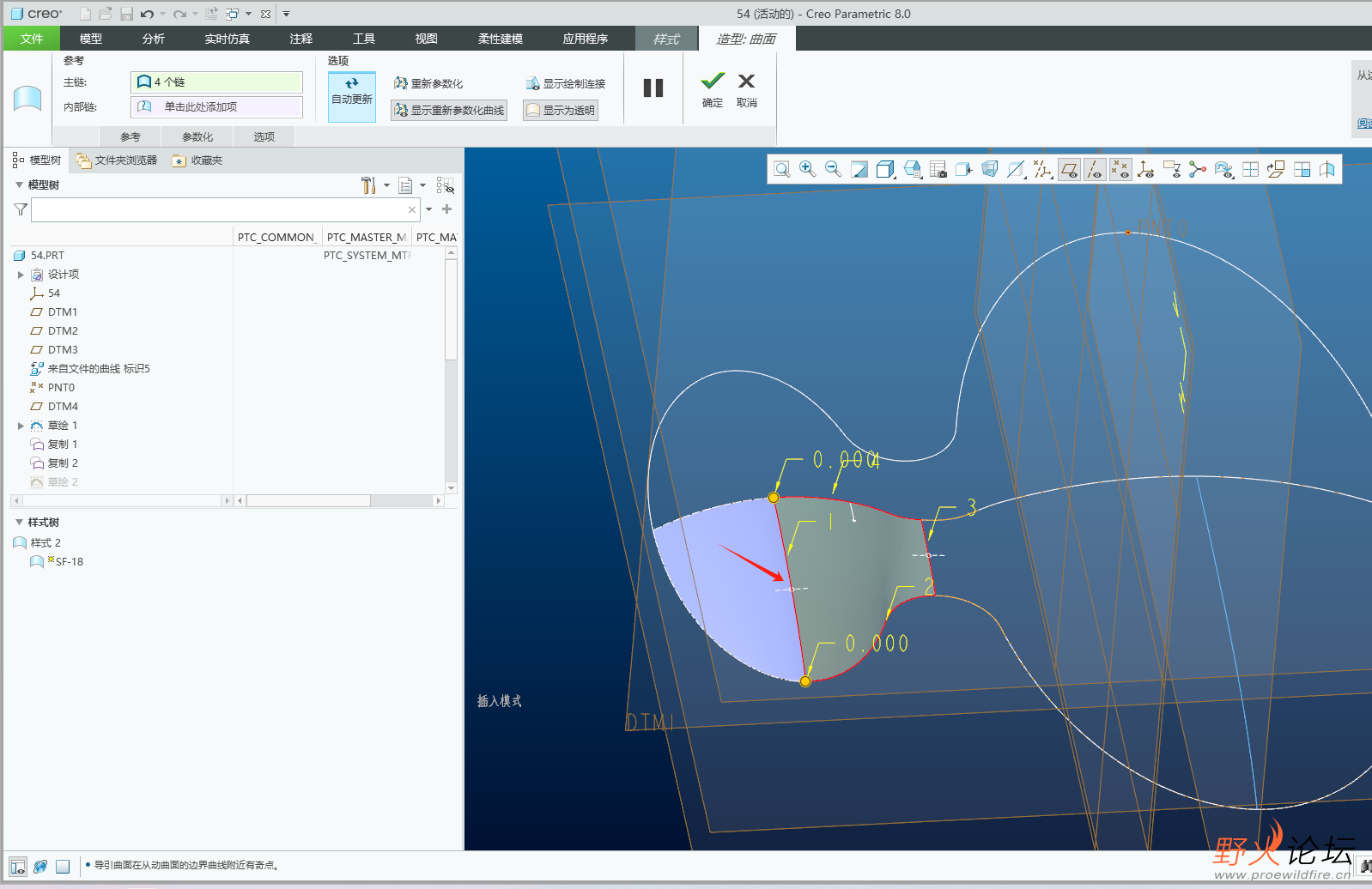Click the Pause feature button
The image size is (1372, 889).
[x=653, y=88]
